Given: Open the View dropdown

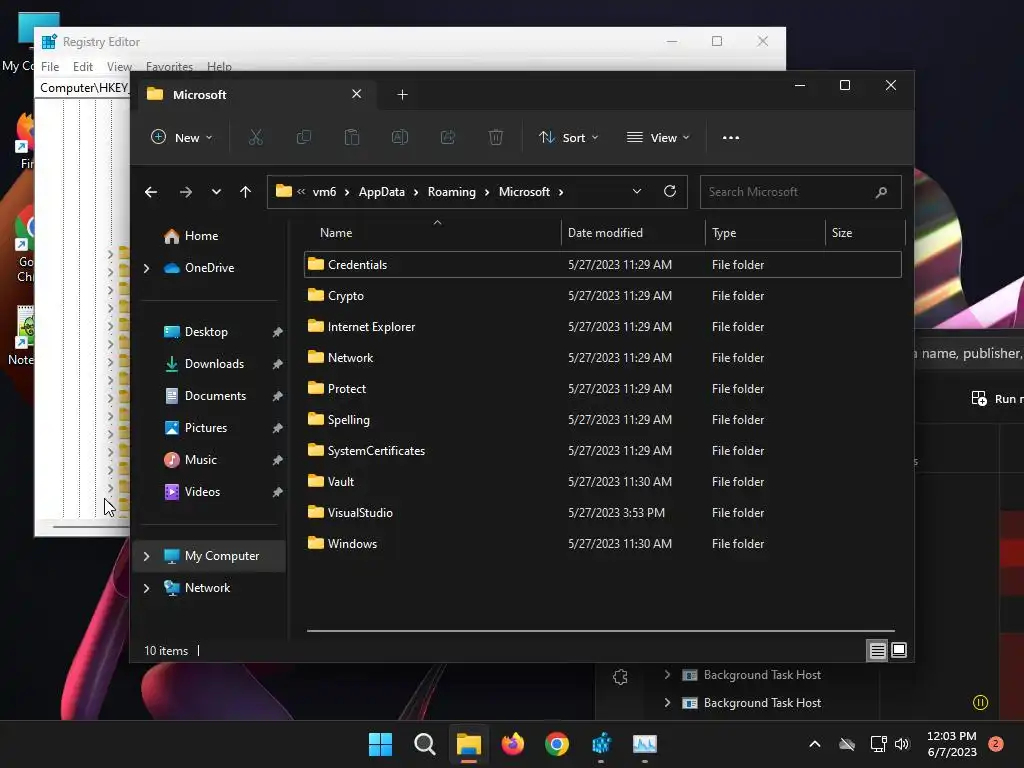Looking at the screenshot, I should pos(658,138).
